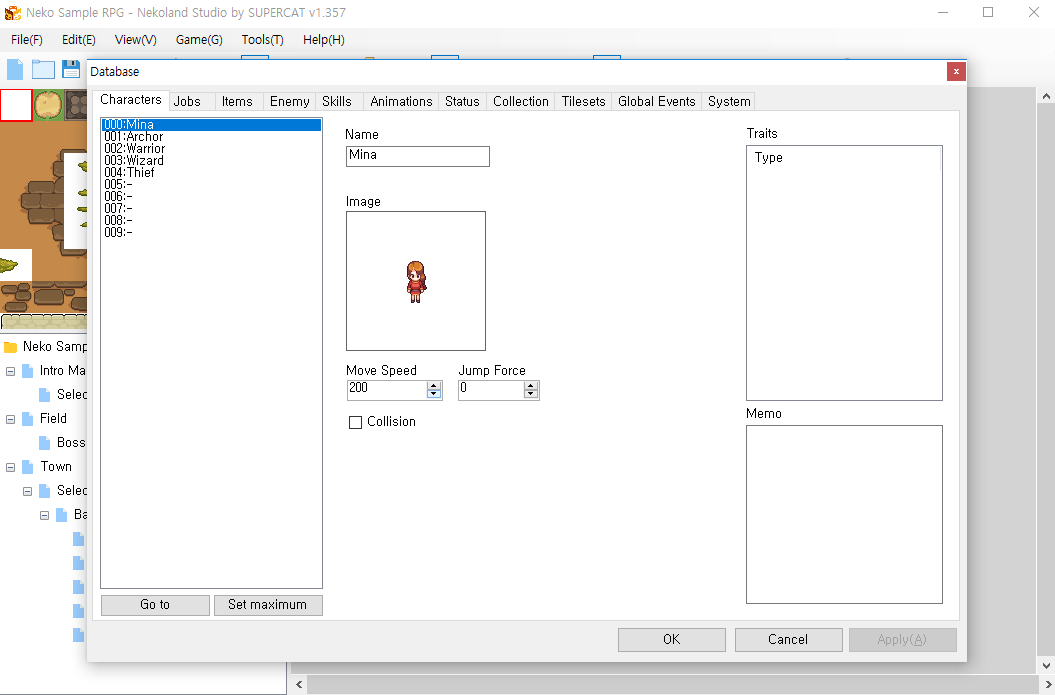Click the Neko Sample project folder icon
The width and height of the screenshot is (1055, 695).
click(x=11, y=347)
